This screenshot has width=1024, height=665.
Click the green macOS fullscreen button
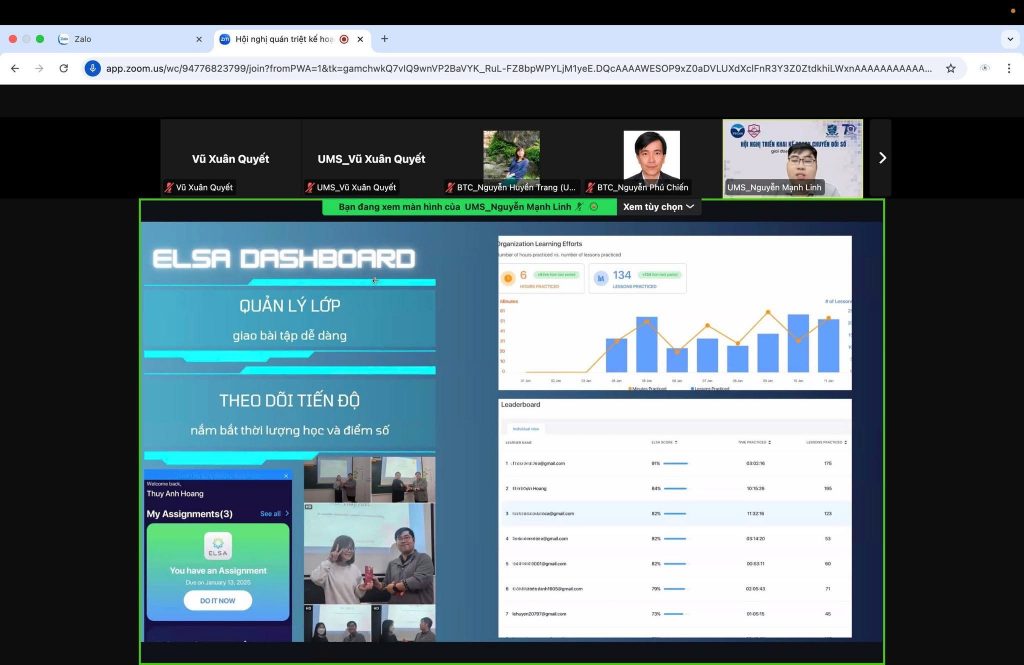tap(40, 39)
